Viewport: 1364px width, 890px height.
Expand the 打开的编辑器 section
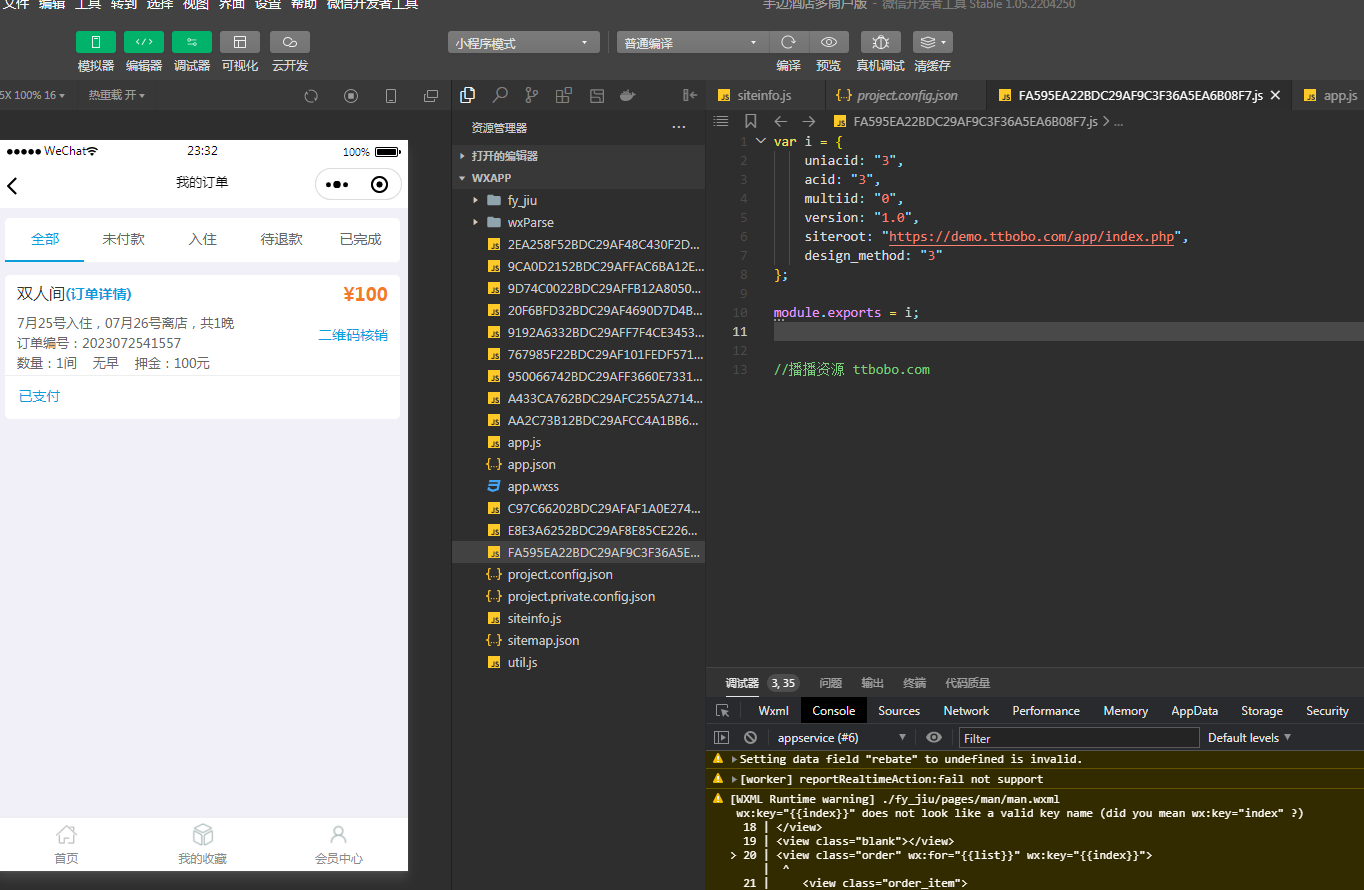click(x=578, y=156)
